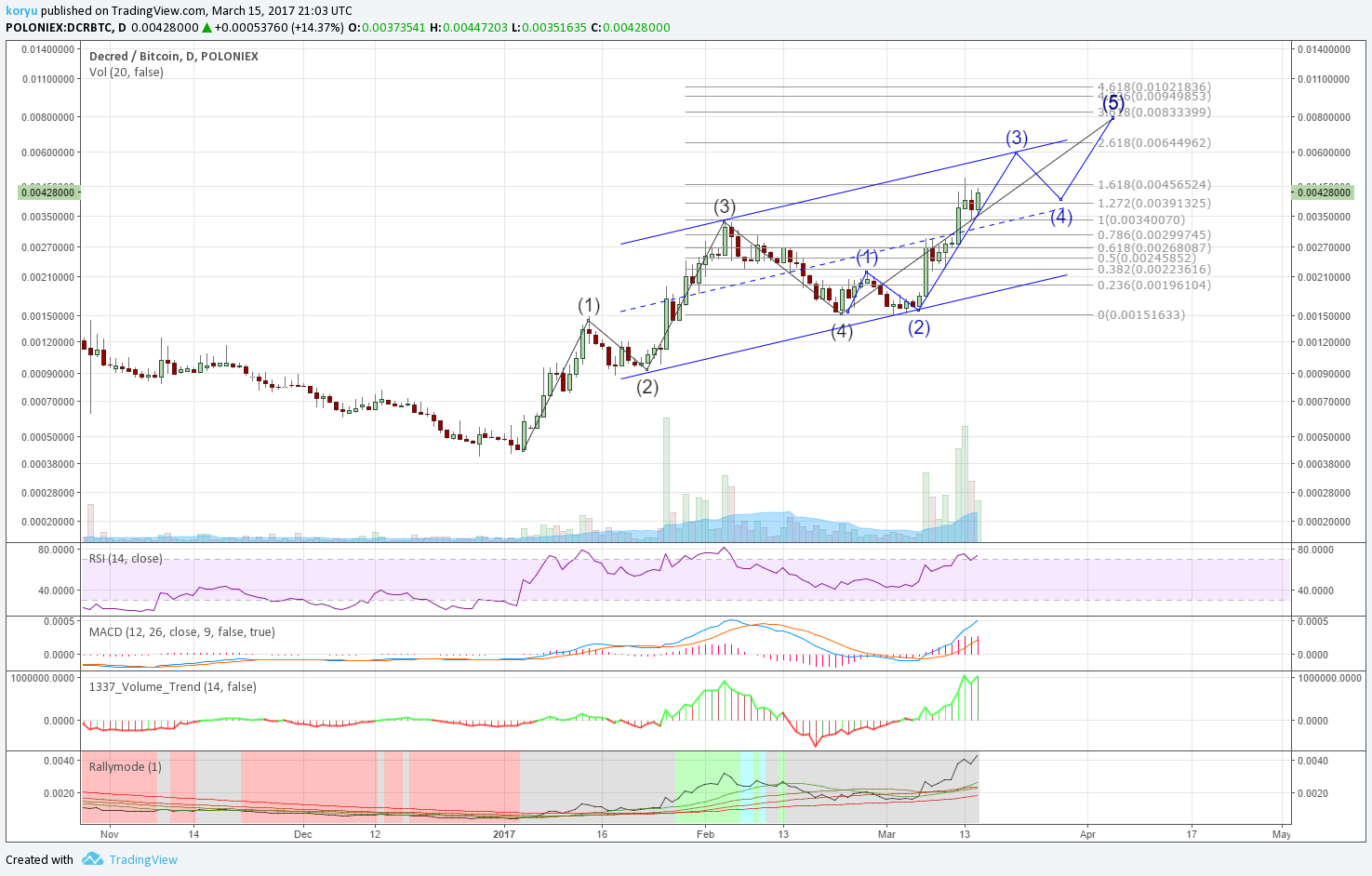Select Fibonacci level 1(0.00340070)
Screen dimensions: 1372x876
(1141, 219)
